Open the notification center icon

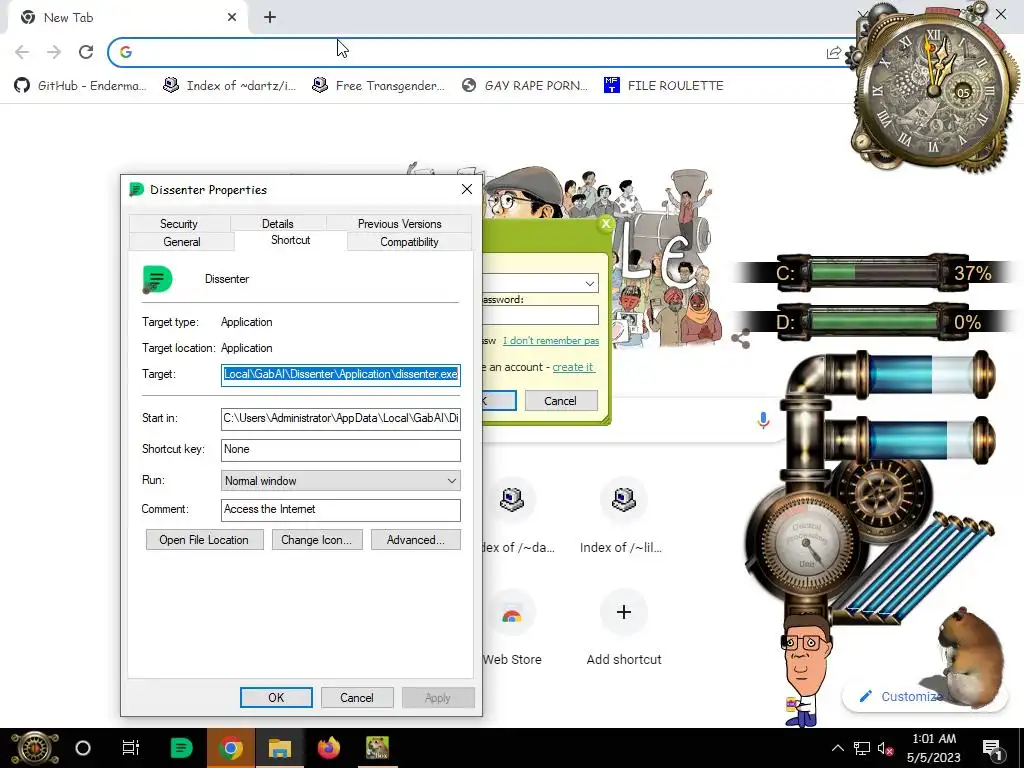992,748
